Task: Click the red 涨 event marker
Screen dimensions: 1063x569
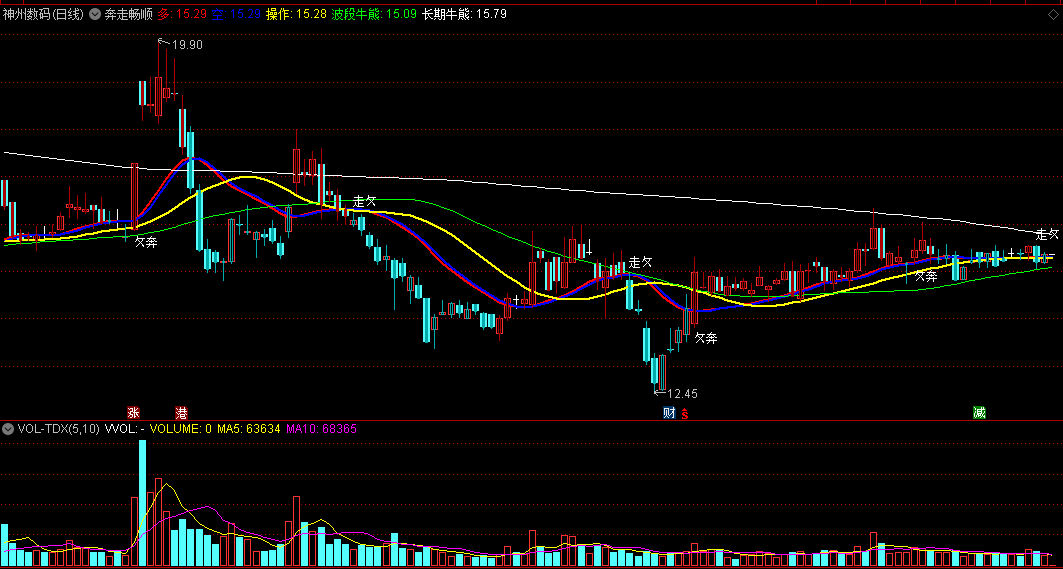Action: click(x=134, y=412)
